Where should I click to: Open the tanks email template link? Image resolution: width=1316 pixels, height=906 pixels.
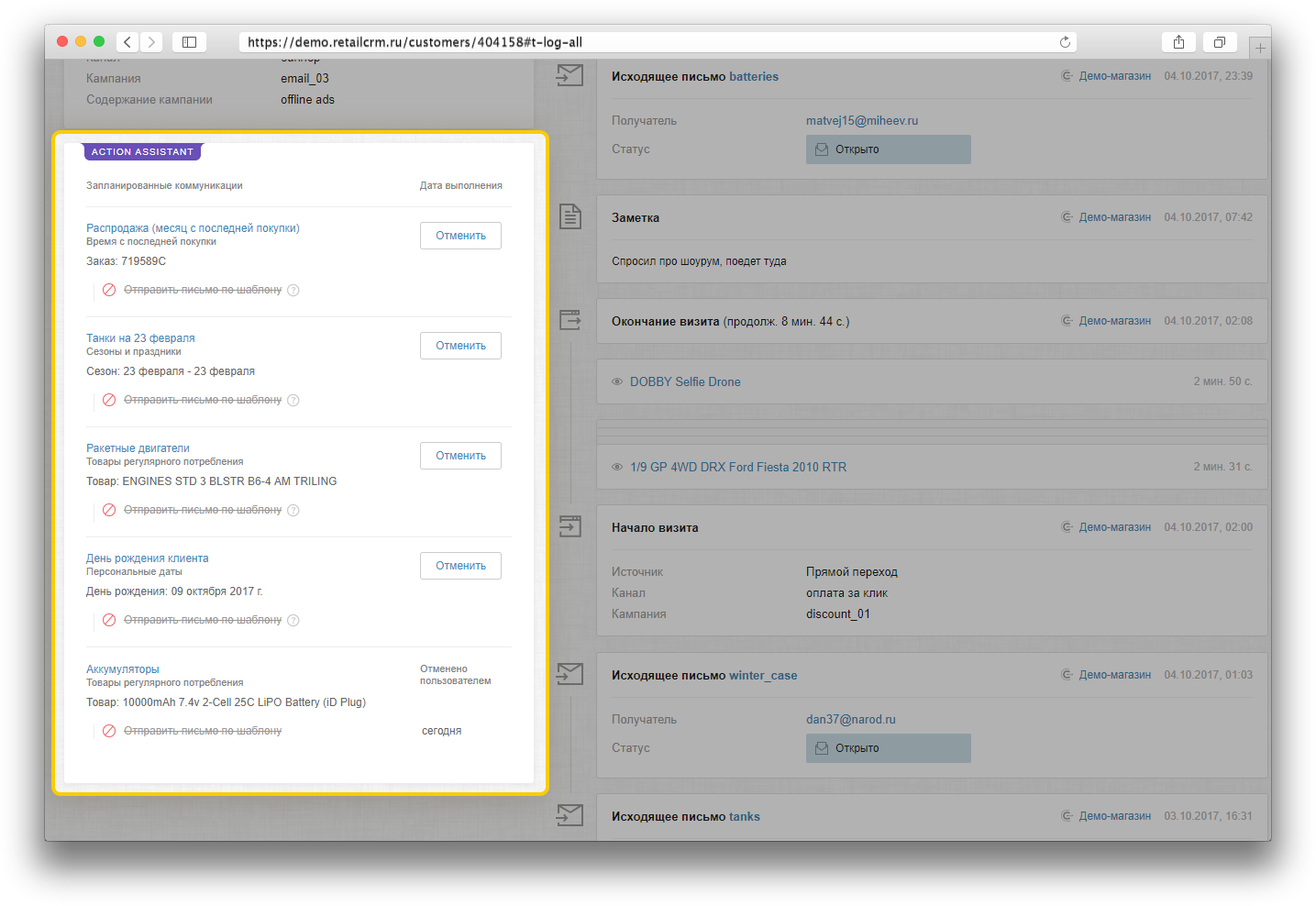pyautogui.click(x=745, y=817)
